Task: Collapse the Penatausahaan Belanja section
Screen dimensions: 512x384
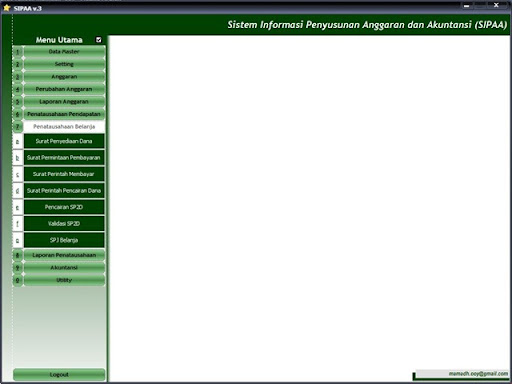Action: click(64, 127)
